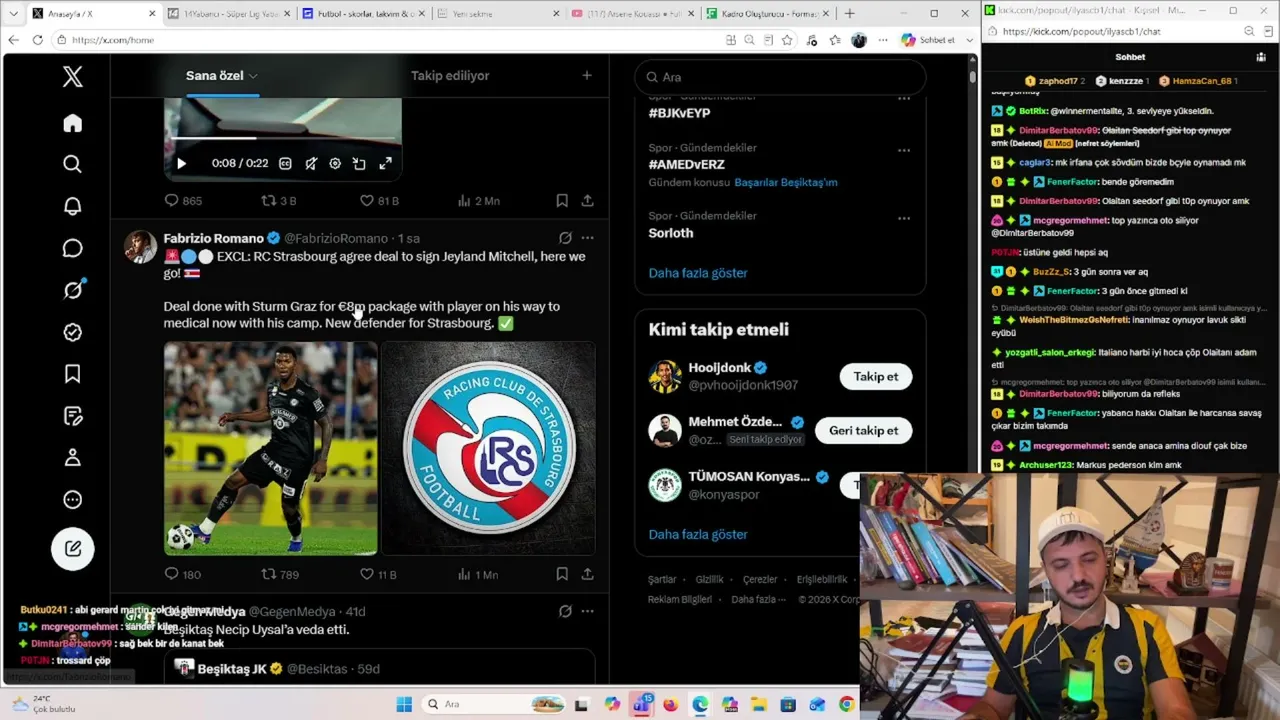Seek along the video progress bar
Viewport: 1280px width, 720px height.
283,138
